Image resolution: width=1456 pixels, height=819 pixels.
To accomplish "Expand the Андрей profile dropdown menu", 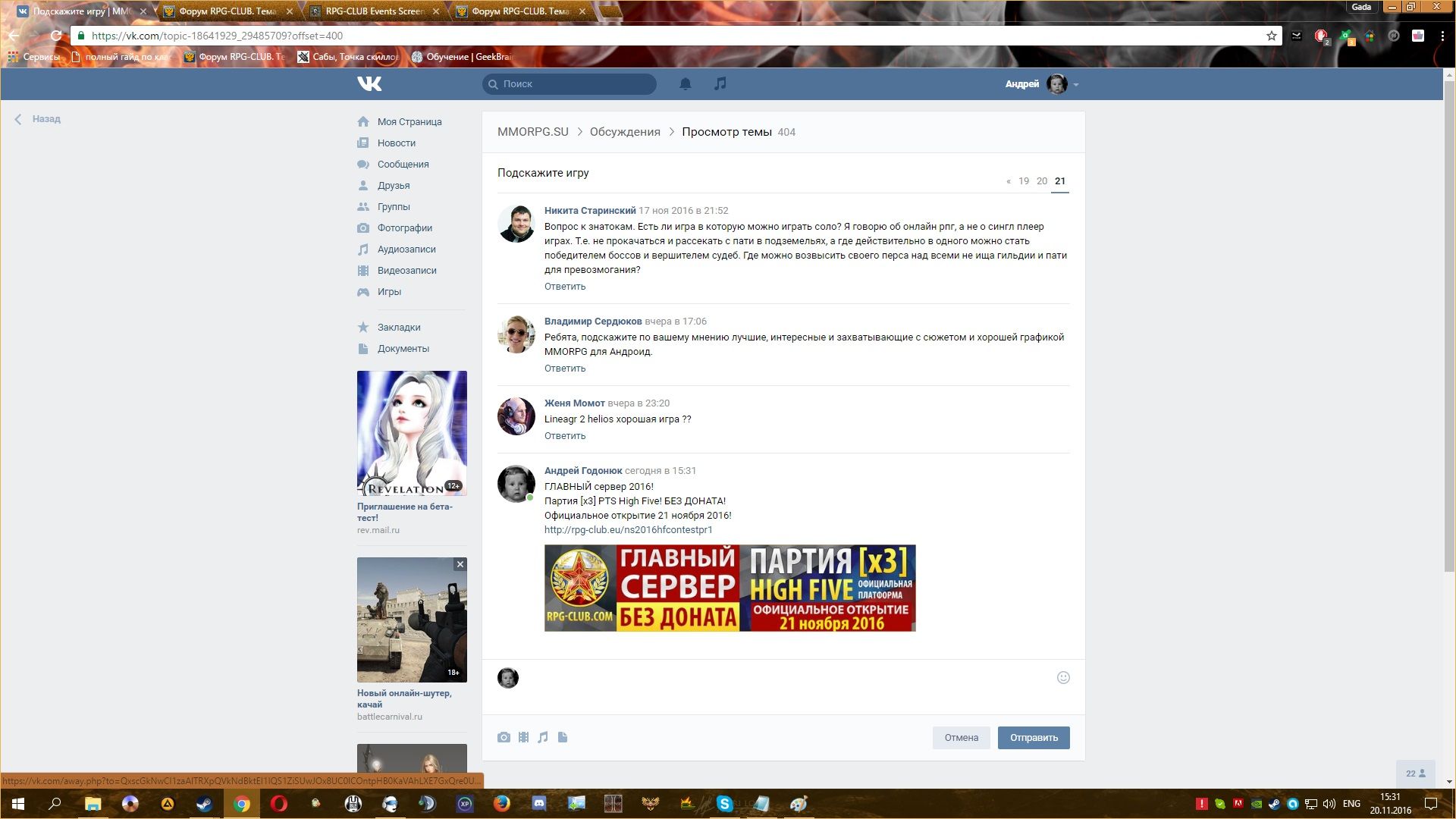I will (1075, 84).
